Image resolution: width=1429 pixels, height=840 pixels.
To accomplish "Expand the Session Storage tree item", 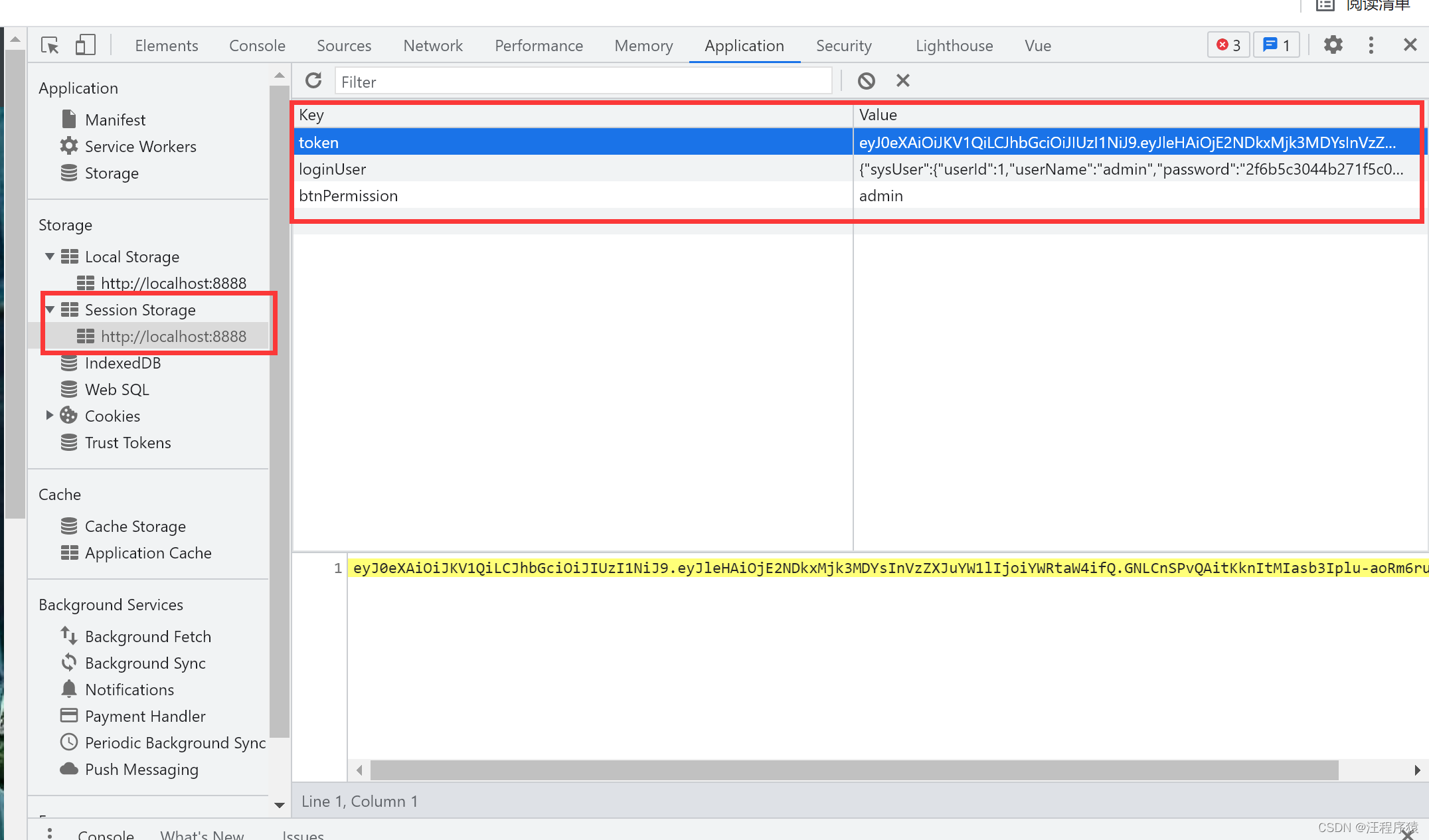I will 49,309.
